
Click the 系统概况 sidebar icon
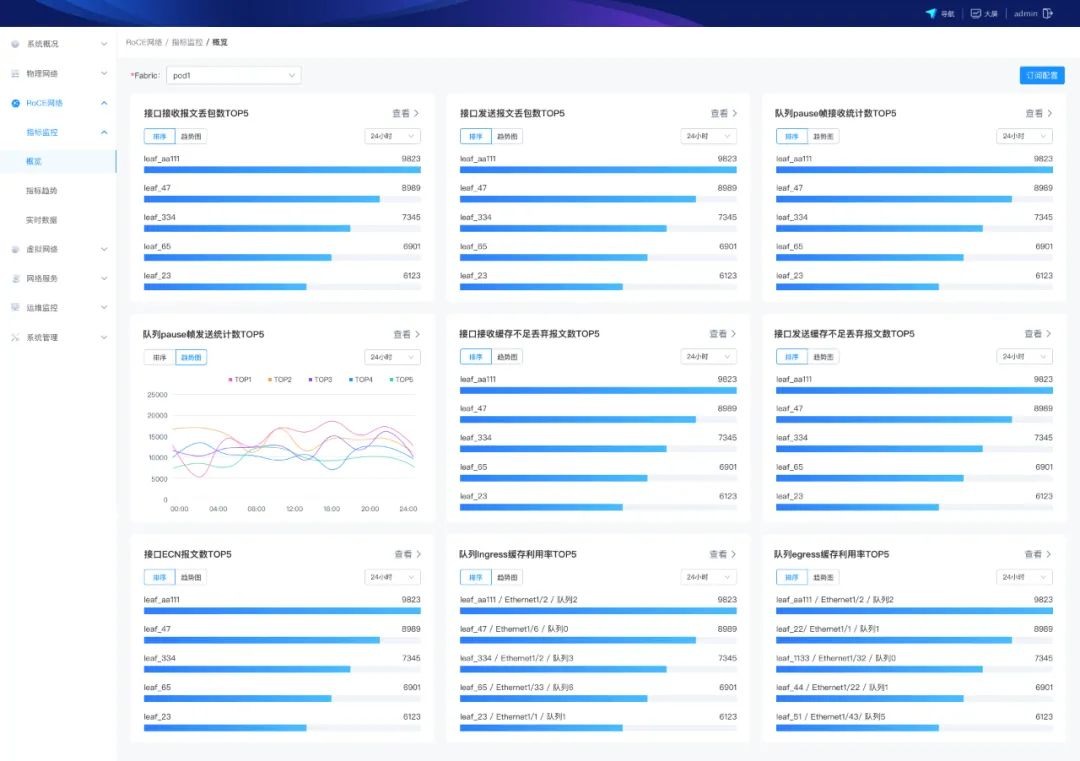15,44
